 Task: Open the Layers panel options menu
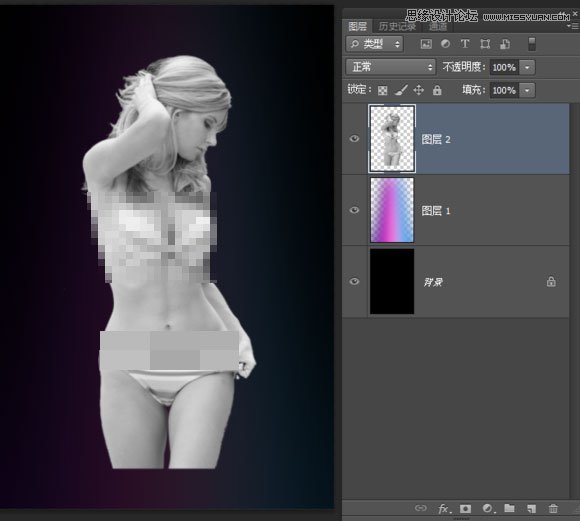[x=573, y=26]
